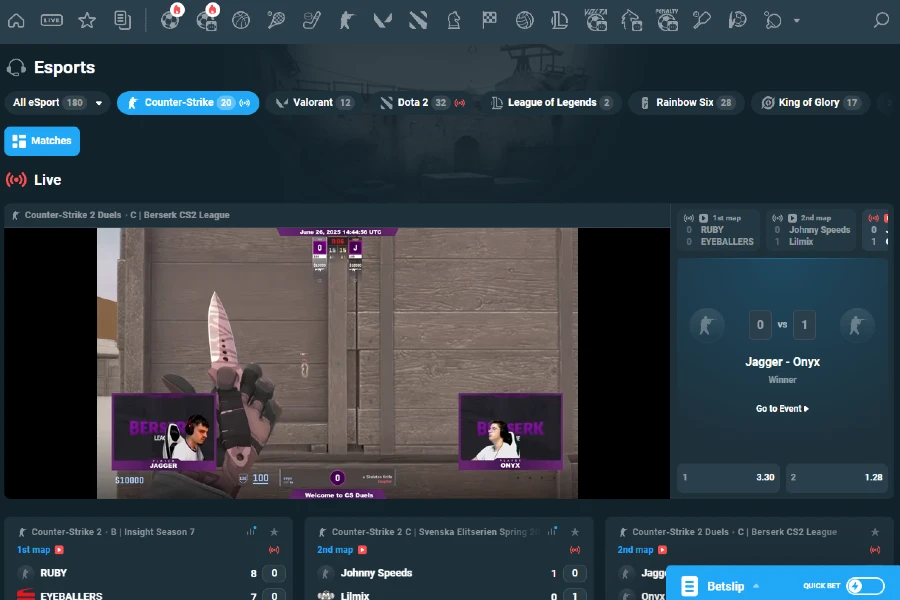900x600 pixels.
Task: Favorite the RUBY vs EYEBALLERS match with its star
Action: (x=275, y=531)
